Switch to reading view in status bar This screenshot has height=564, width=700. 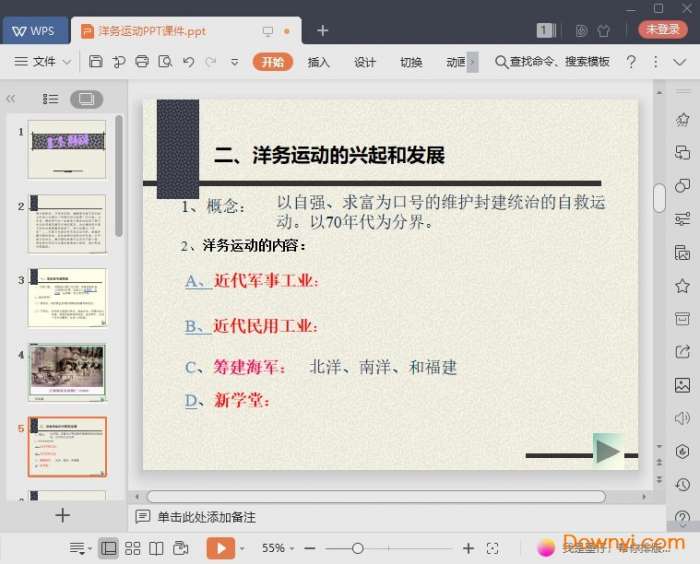[156, 548]
